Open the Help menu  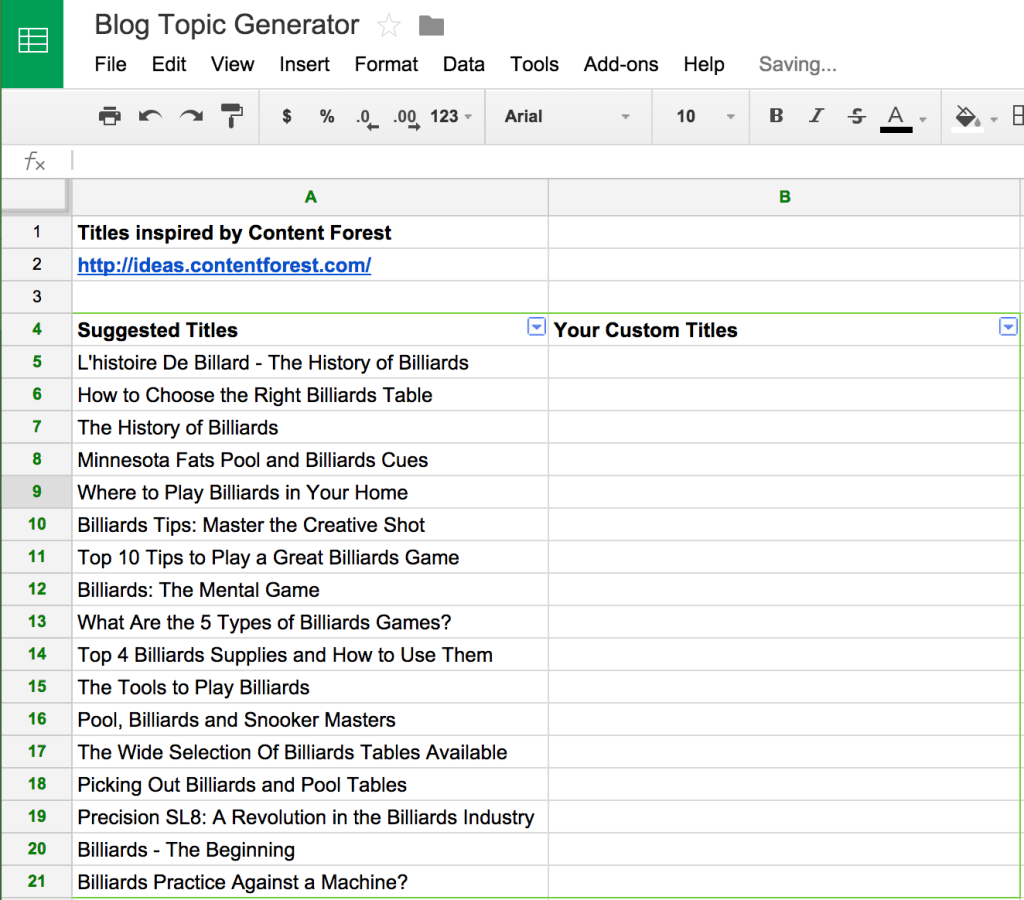click(x=703, y=64)
